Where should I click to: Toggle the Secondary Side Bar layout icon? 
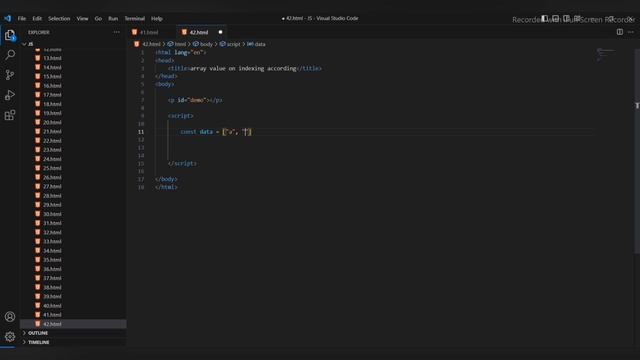[x=567, y=18]
